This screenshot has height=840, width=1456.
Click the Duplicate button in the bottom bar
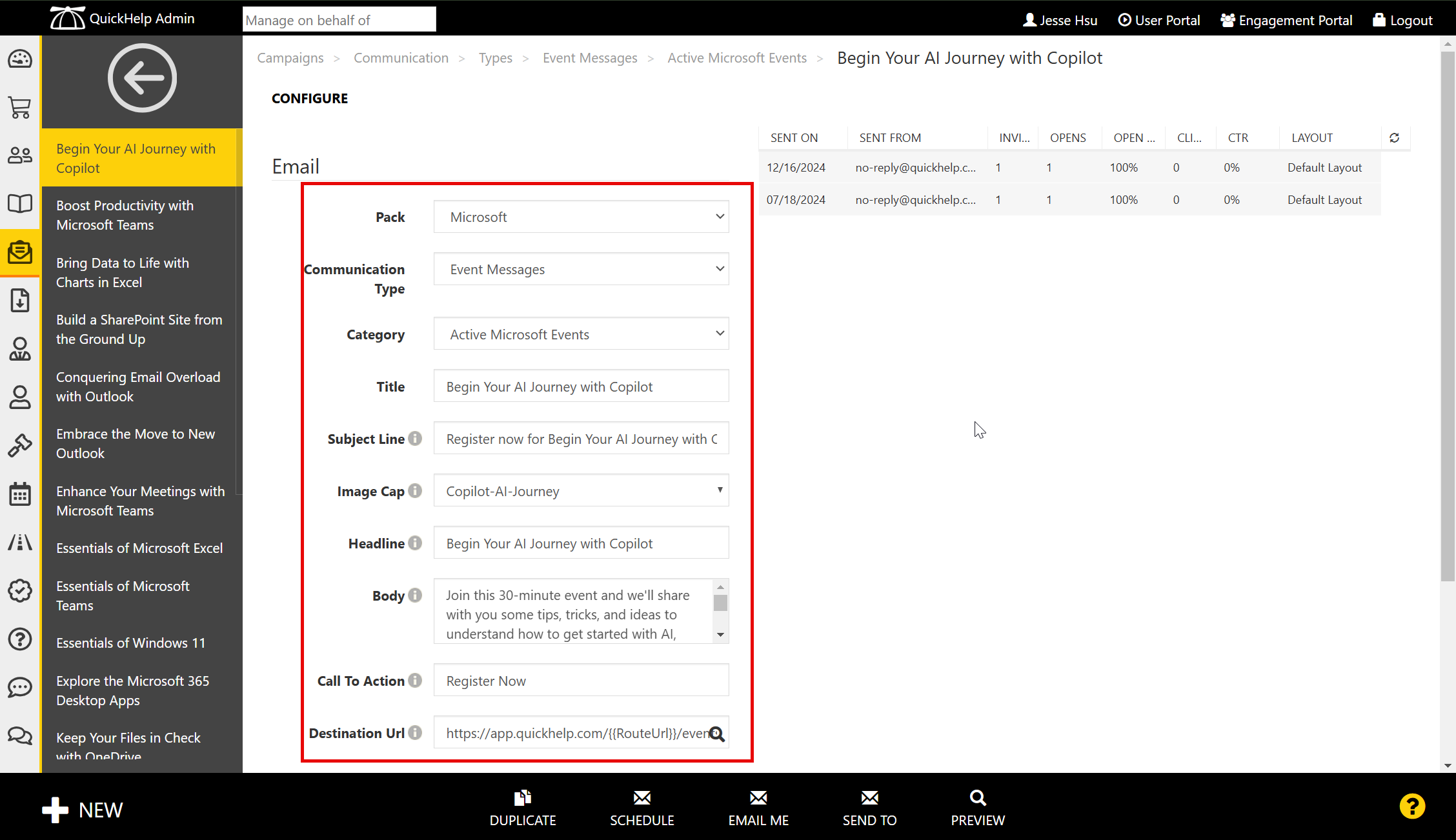coord(523,809)
